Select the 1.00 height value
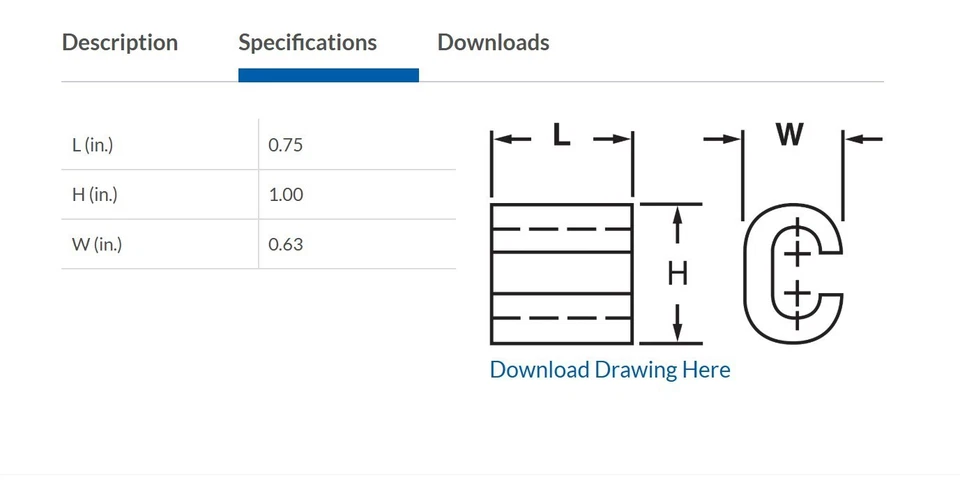The image size is (960, 492). tap(286, 194)
